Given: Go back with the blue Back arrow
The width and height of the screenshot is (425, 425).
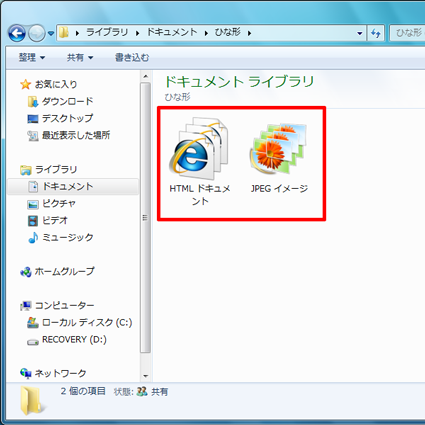Looking at the screenshot, I should [17, 33].
